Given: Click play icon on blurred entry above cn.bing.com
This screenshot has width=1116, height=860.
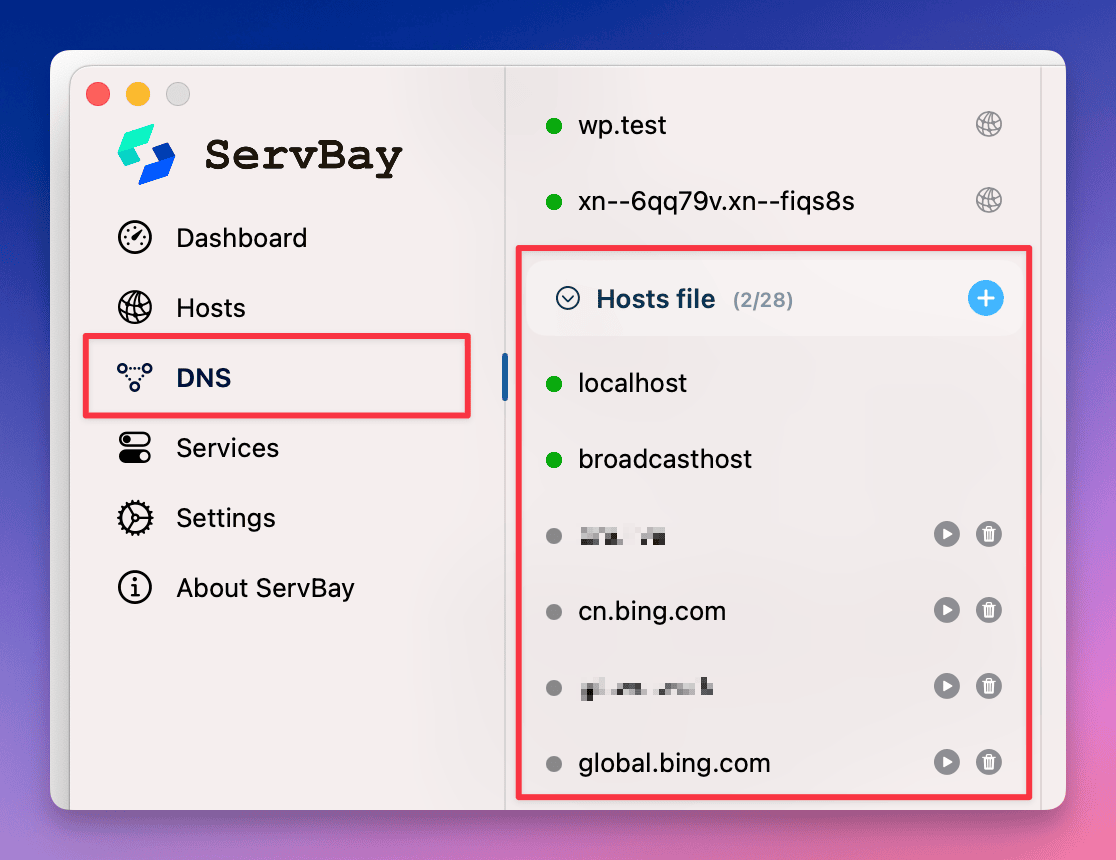Looking at the screenshot, I should 947,534.
